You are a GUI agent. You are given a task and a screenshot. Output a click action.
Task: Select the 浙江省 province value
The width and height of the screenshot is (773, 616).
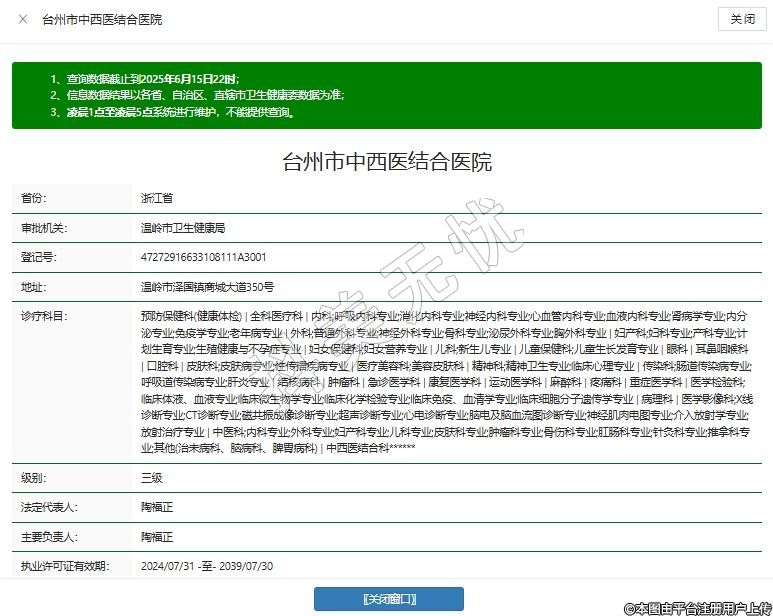tap(157, 199)
